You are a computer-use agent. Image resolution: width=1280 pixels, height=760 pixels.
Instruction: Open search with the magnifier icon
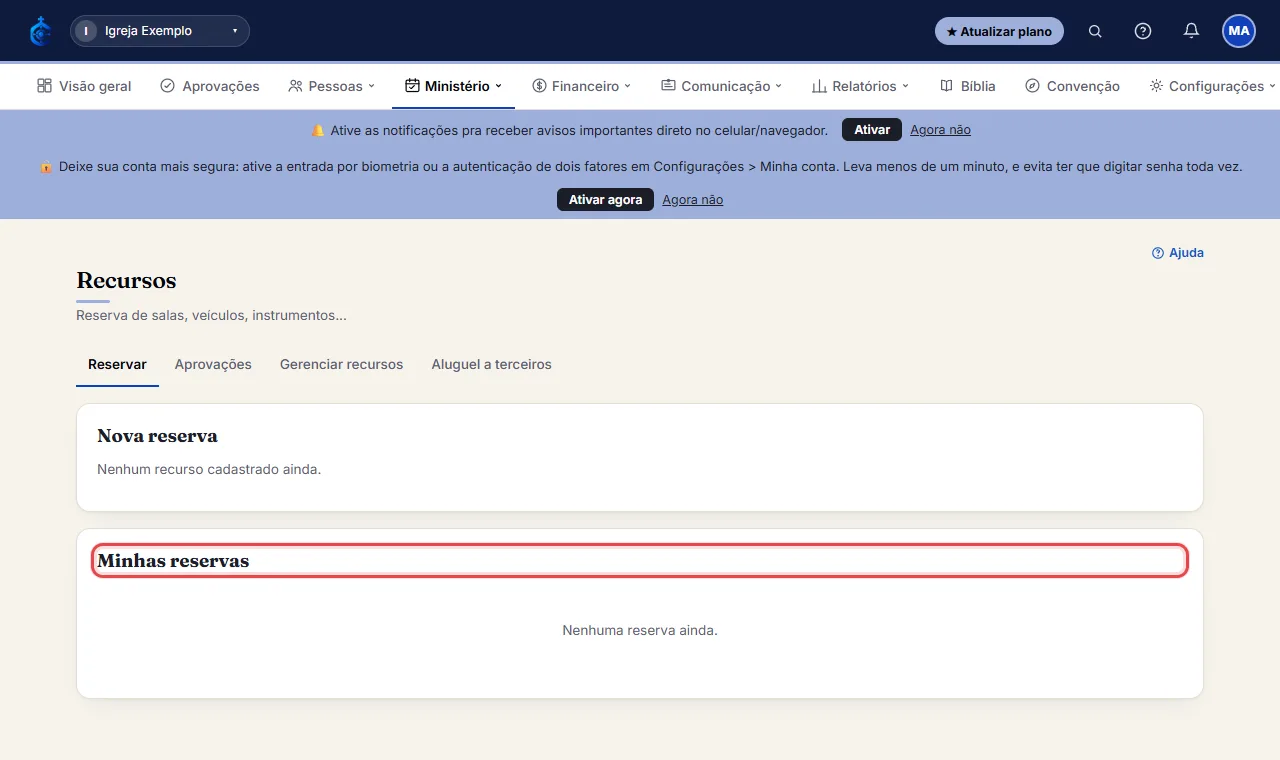pos(1095,31)
